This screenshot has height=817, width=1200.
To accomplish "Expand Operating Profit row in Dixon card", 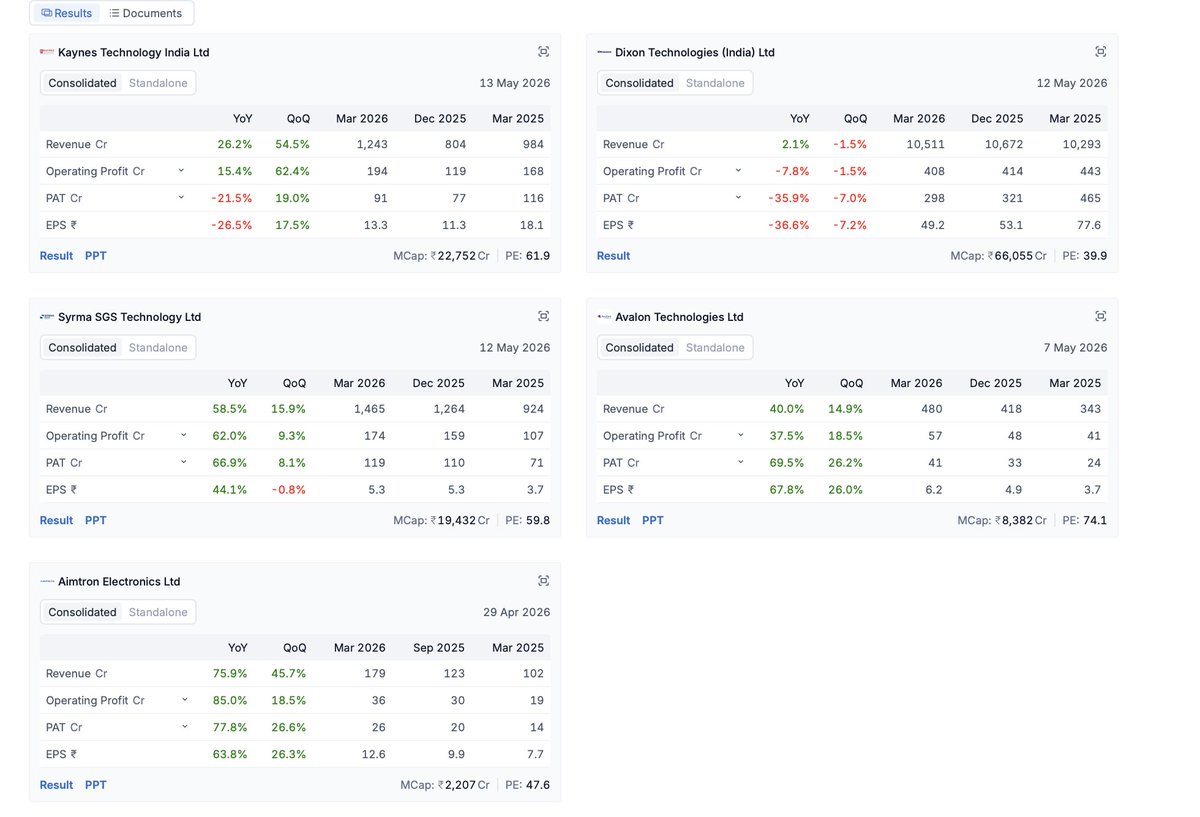I will tap(738, 171).
